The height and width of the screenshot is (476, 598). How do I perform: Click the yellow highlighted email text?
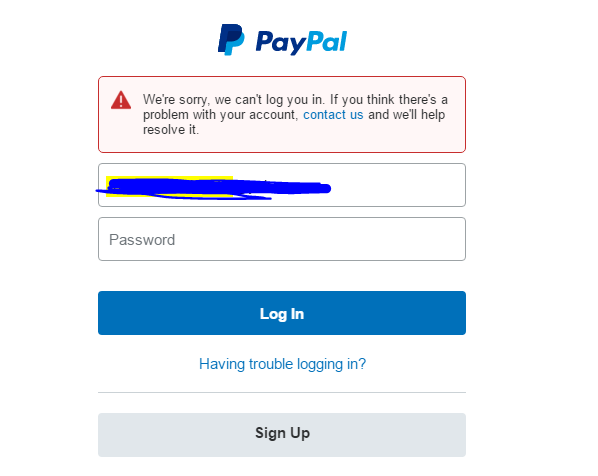click(x=169, y=187)
